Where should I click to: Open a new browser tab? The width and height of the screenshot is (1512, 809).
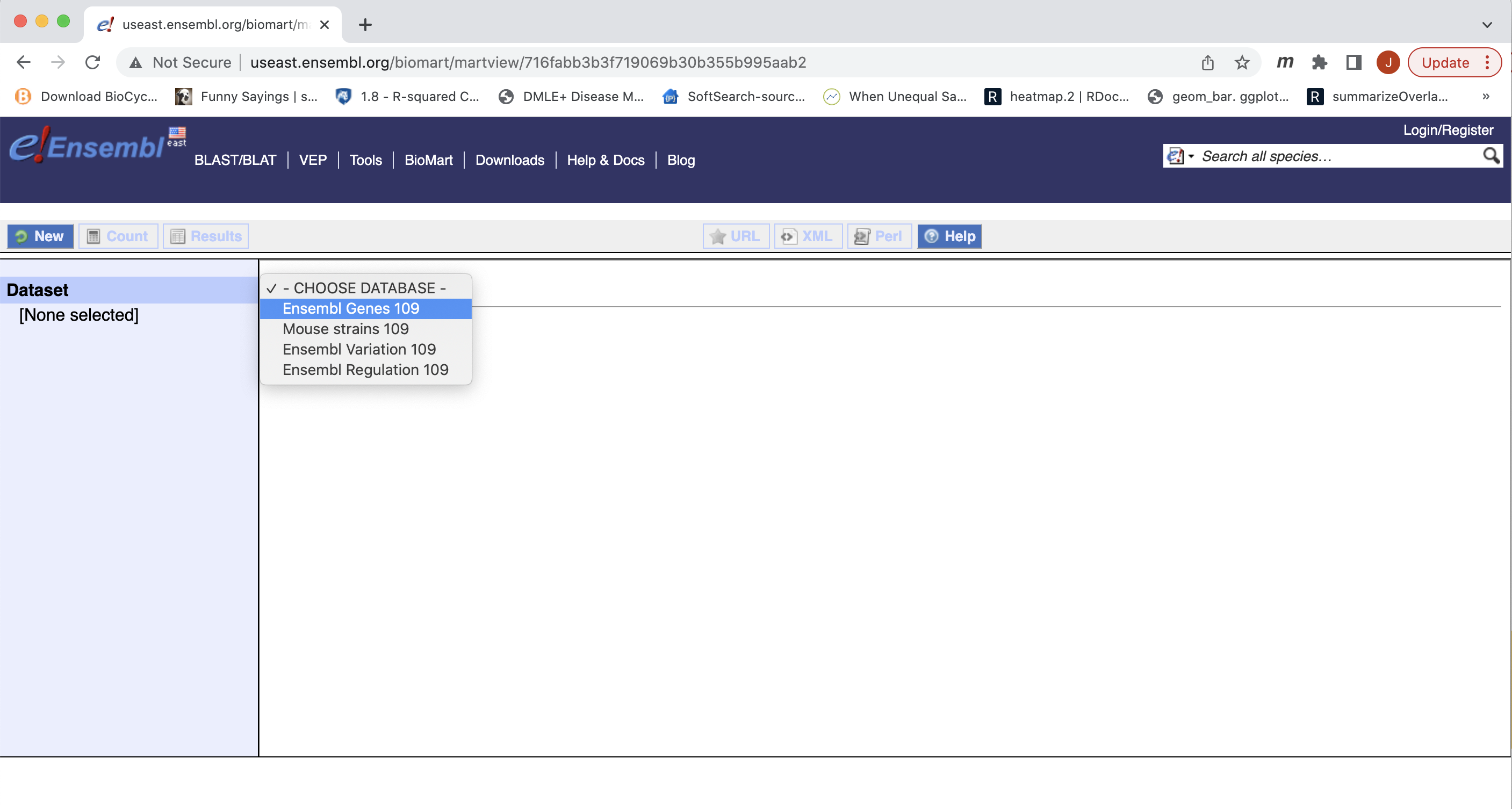click(x=365, y=25)
